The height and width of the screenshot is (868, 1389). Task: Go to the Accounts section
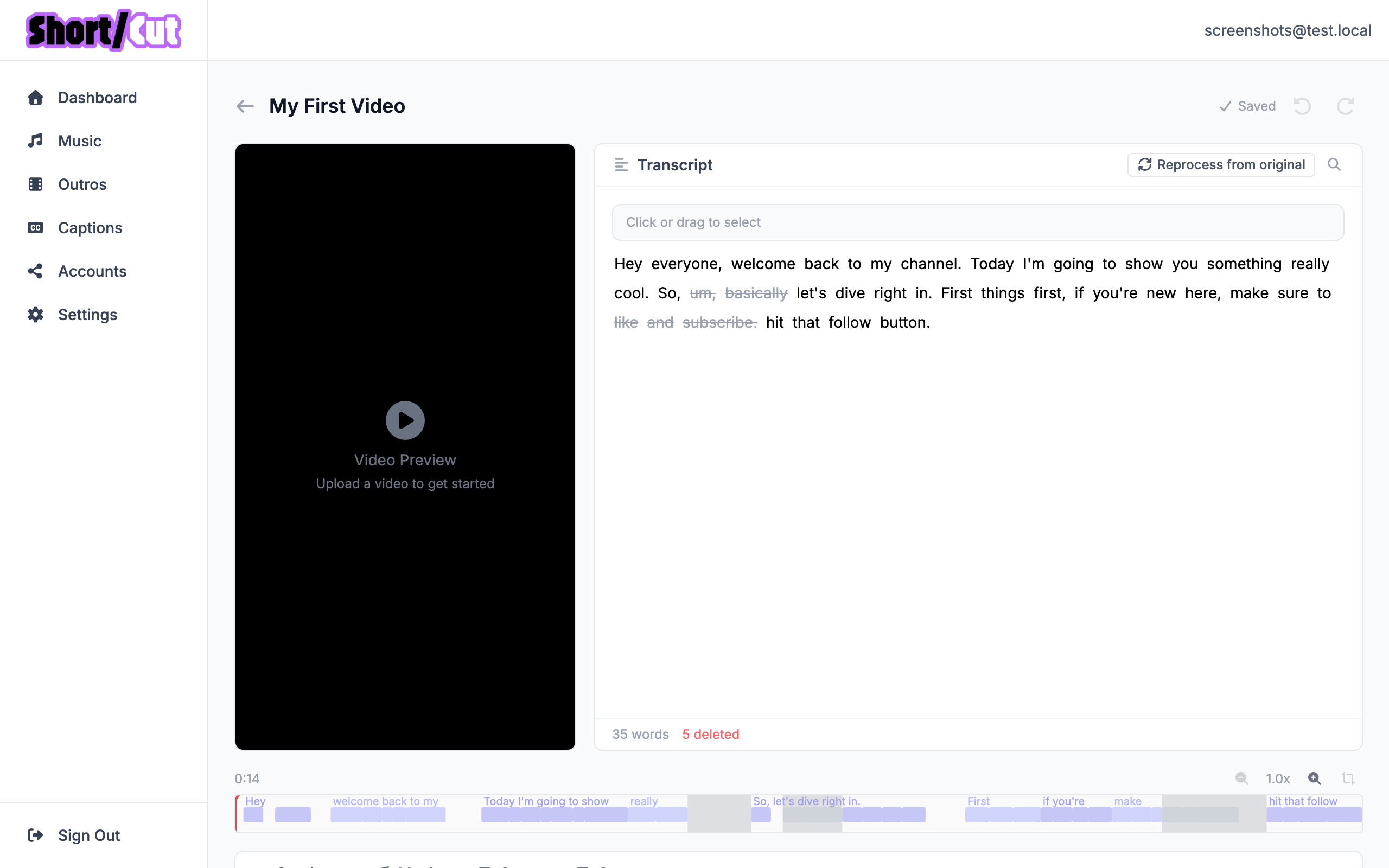pos(92,271)
